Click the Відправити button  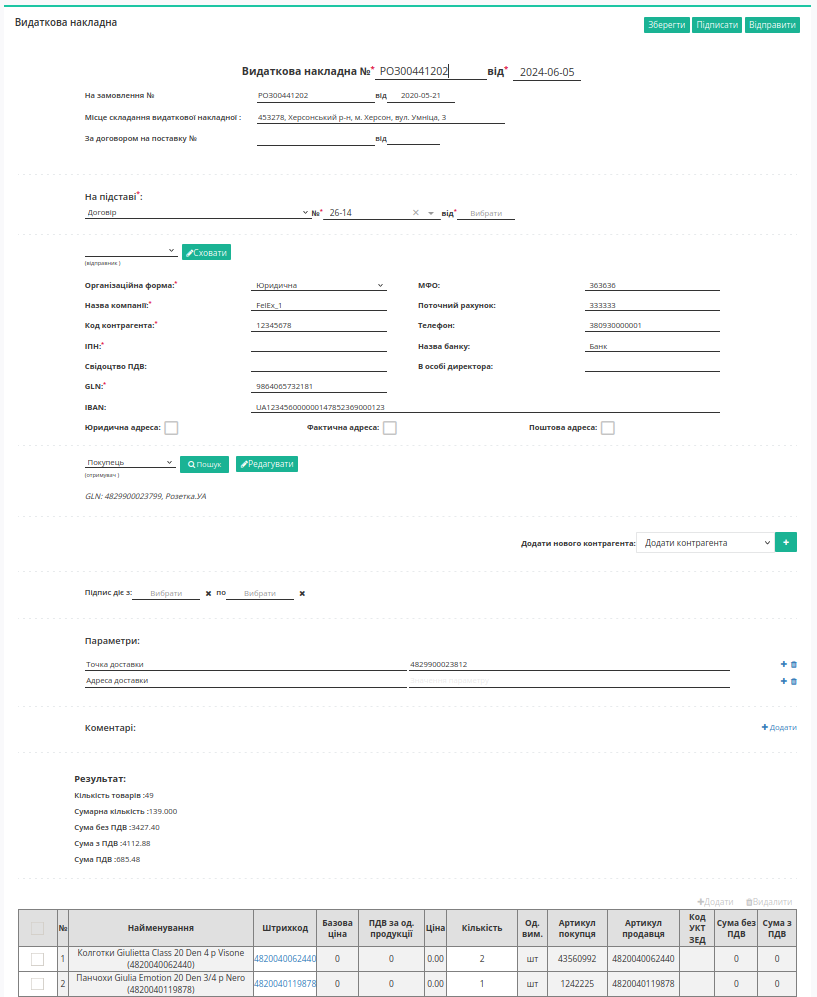tap(772, 25)
